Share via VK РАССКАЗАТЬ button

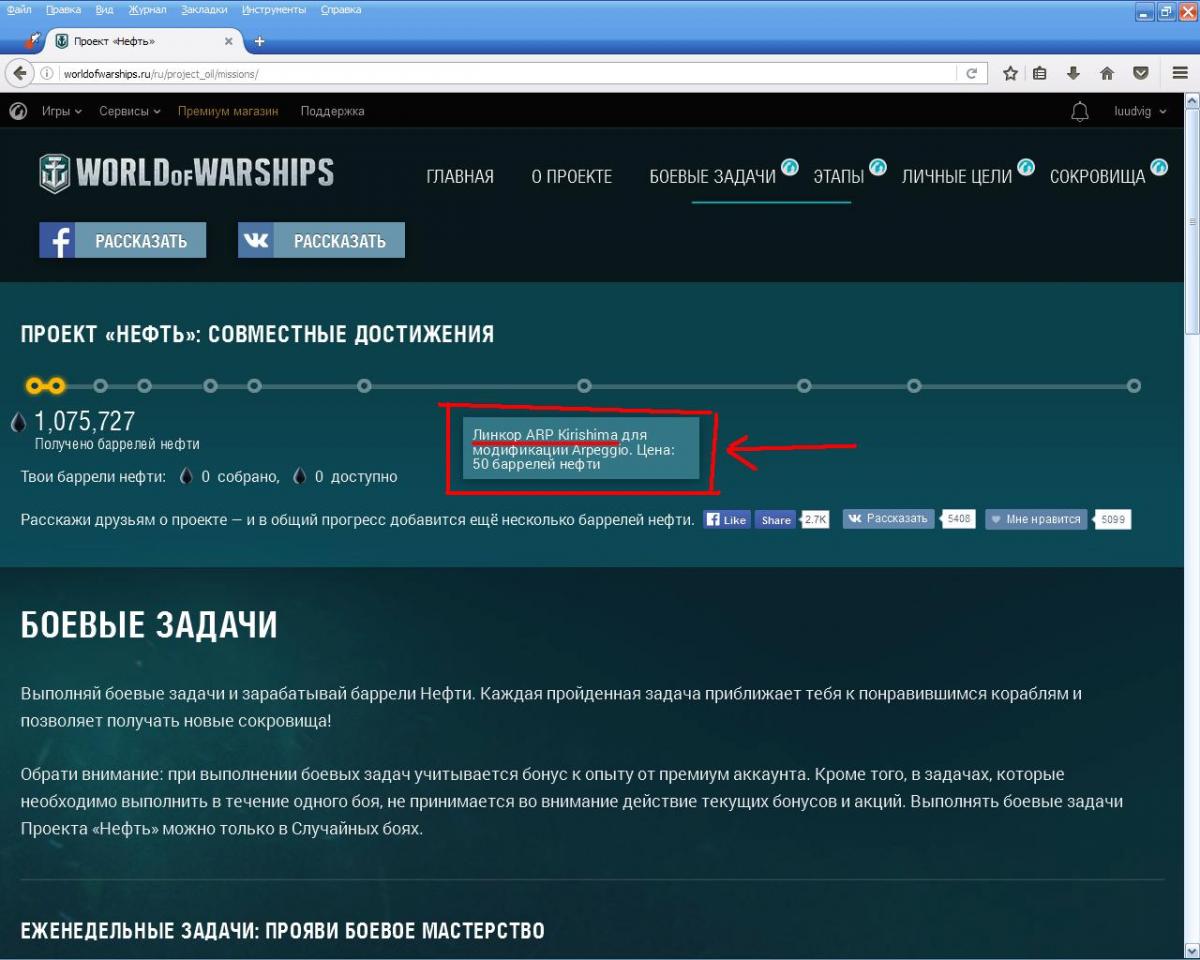point(321,240)
